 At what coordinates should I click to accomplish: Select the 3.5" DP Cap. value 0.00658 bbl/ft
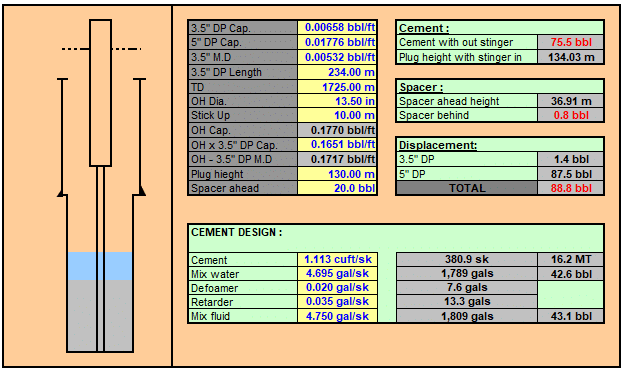(337, 27)
